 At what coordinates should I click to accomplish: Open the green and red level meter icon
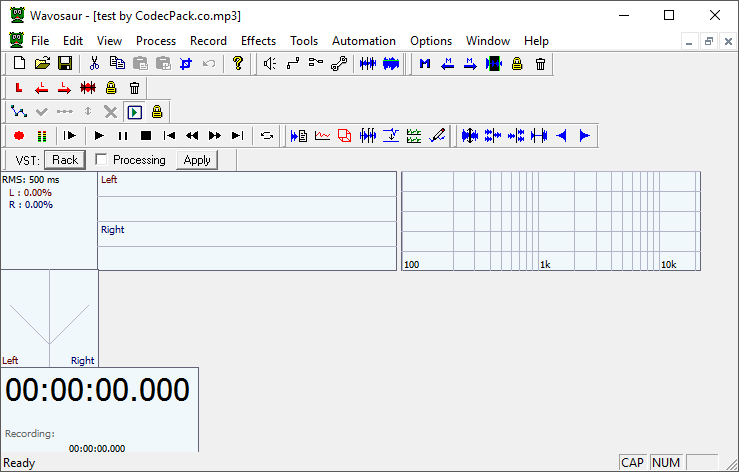tap(42, 136)
